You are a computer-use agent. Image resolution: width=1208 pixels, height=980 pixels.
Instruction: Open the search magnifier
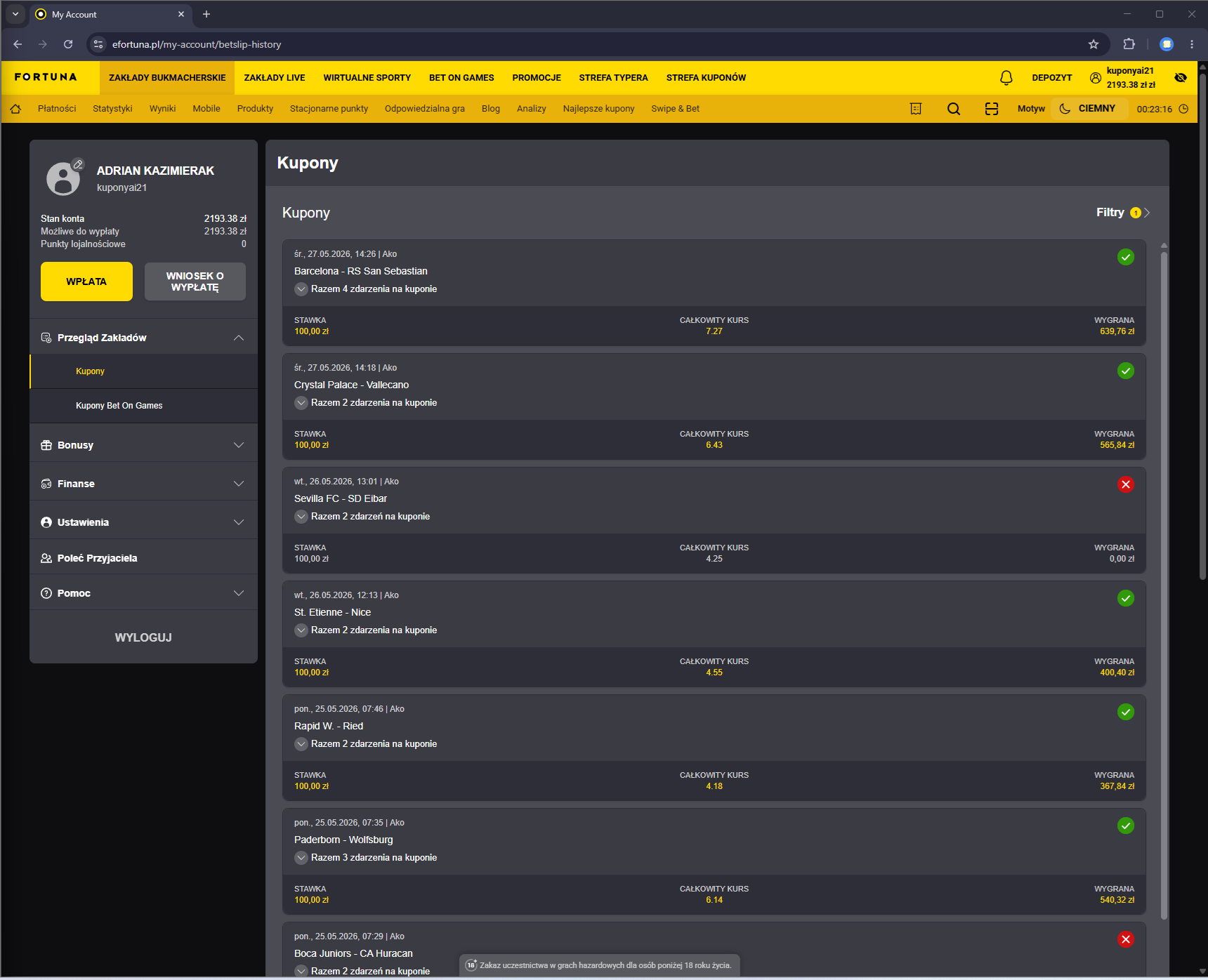[954, 109]
